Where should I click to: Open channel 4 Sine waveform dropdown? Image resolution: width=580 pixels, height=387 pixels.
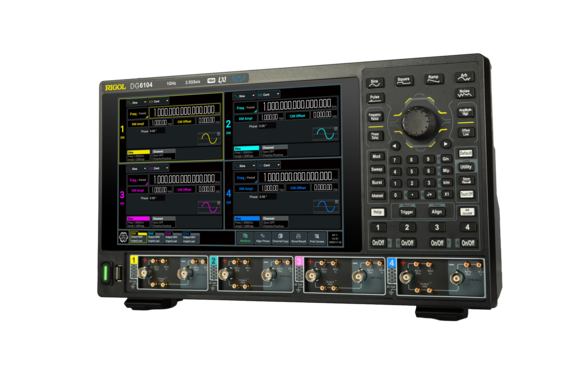245,166
